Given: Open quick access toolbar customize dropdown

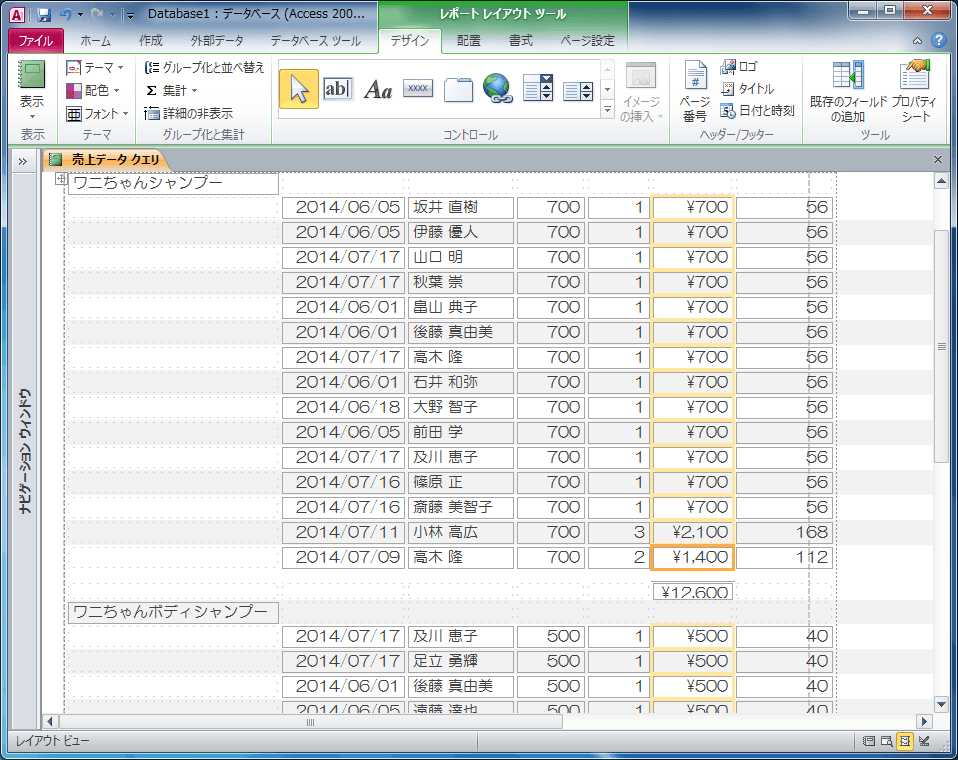Looking at the screenshot, I should pyautogui.click(x=130, y=15).
